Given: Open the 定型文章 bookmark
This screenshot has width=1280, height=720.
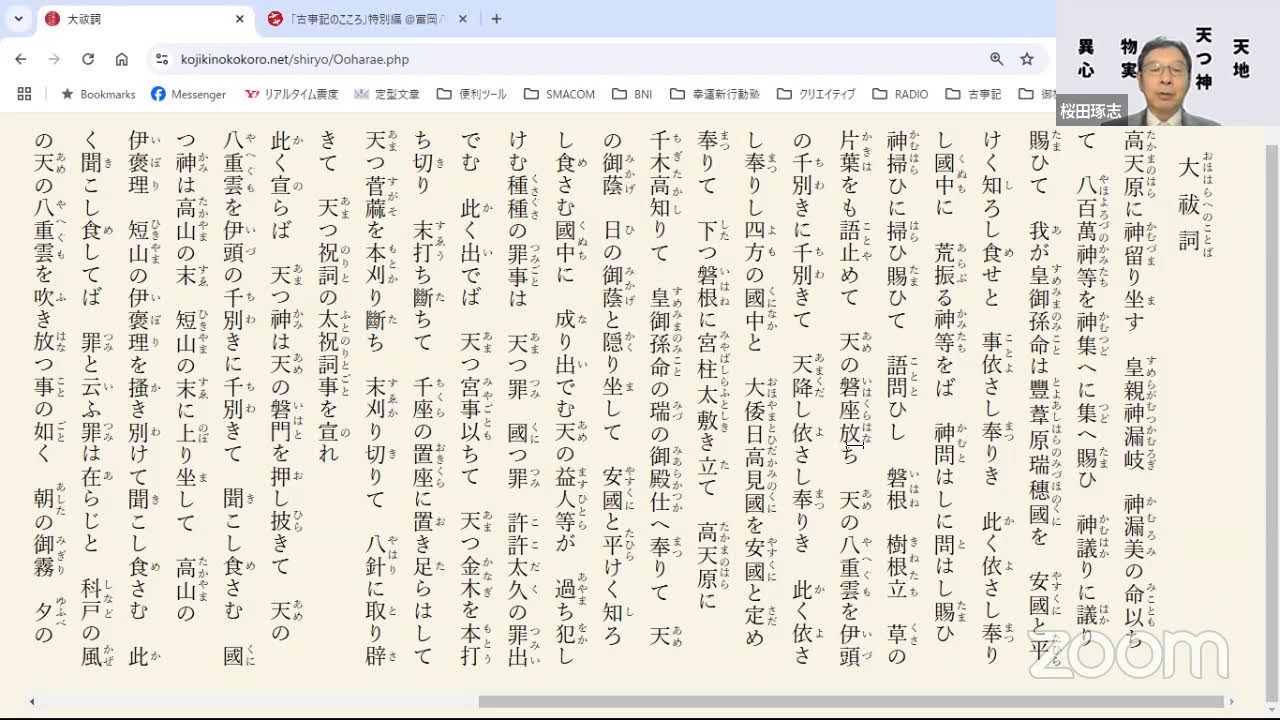Looking at the screenshot, I should click(386, 94).
